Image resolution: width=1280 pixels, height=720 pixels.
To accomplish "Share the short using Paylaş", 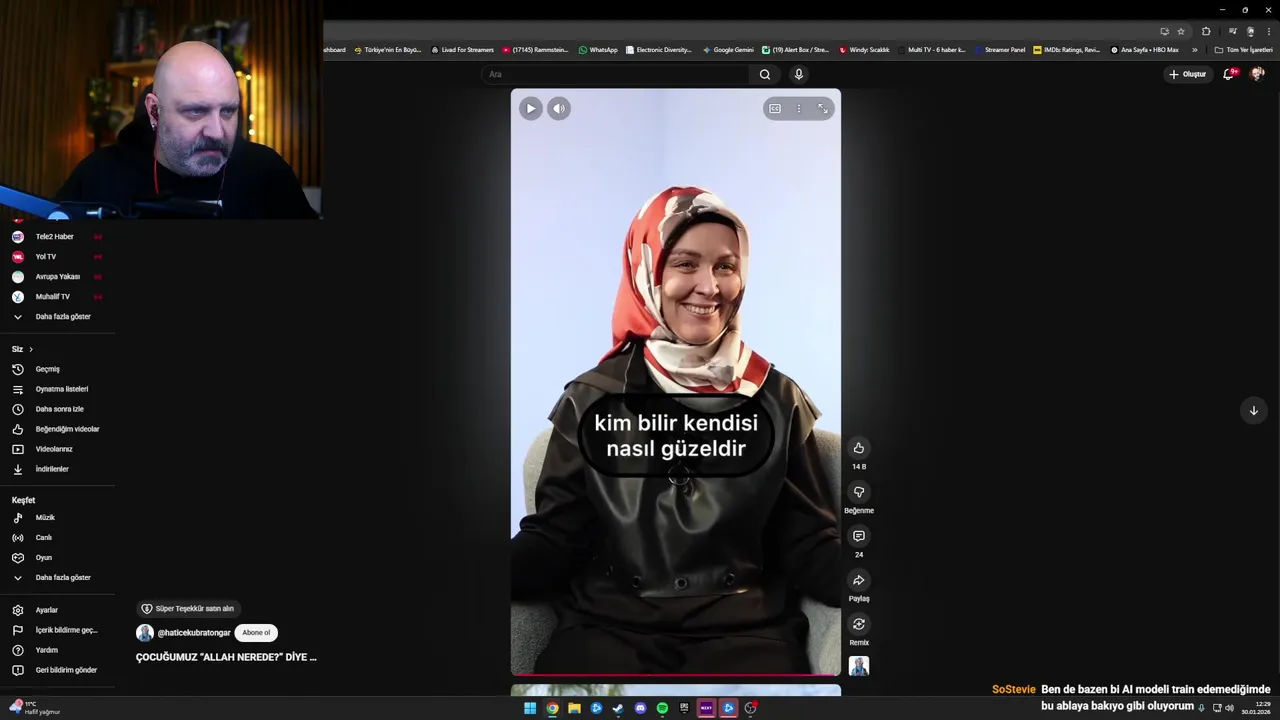I will (858, 580).
